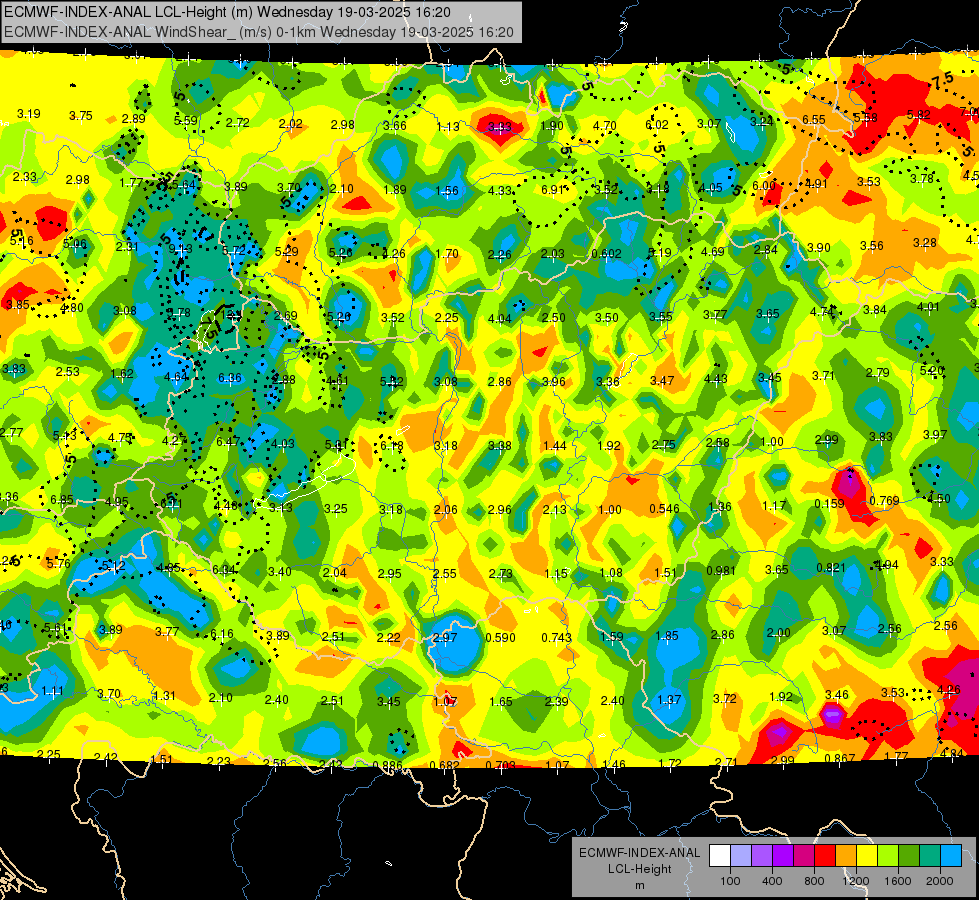Click the wind shear value '3.19'
The height and width of the screenshot is (900, 979).
coord(29,114)
